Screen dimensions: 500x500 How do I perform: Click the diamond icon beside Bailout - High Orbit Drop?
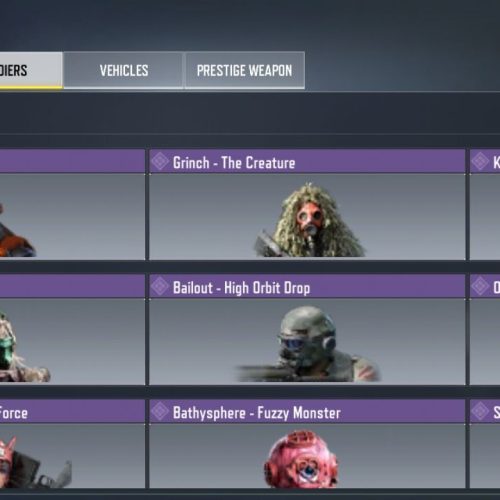[x=160, y=287]
